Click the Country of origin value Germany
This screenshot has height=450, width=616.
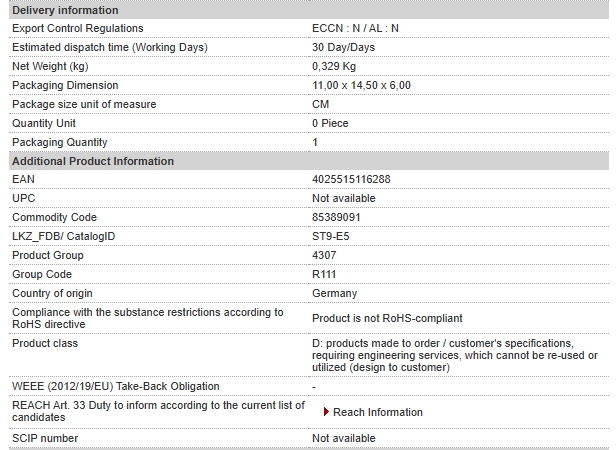point(334,293)
